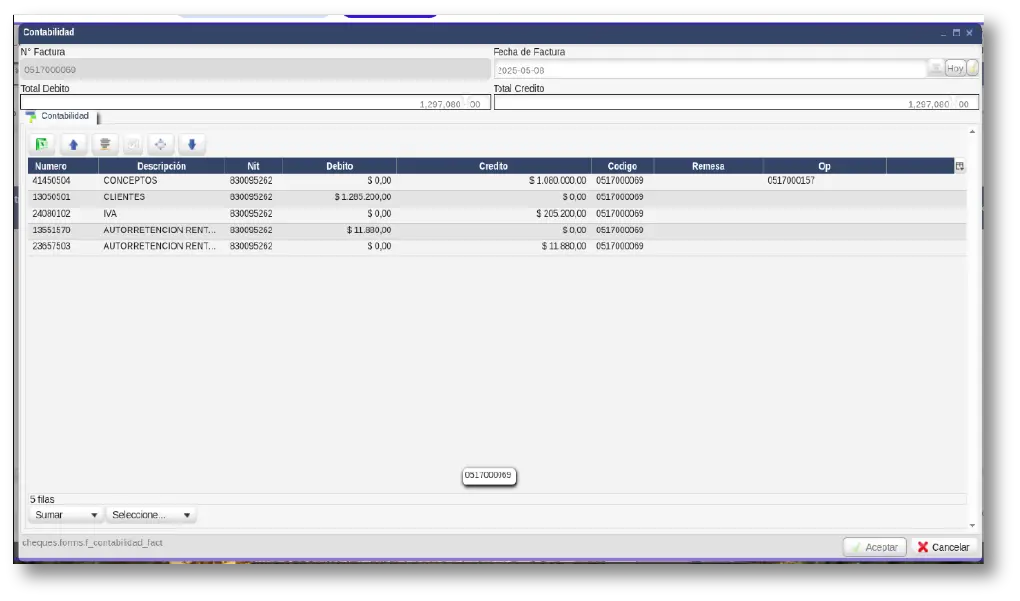Open the Seleccione... dropdown
This screenshot has height=601, width=1020.
coord(151,515)
